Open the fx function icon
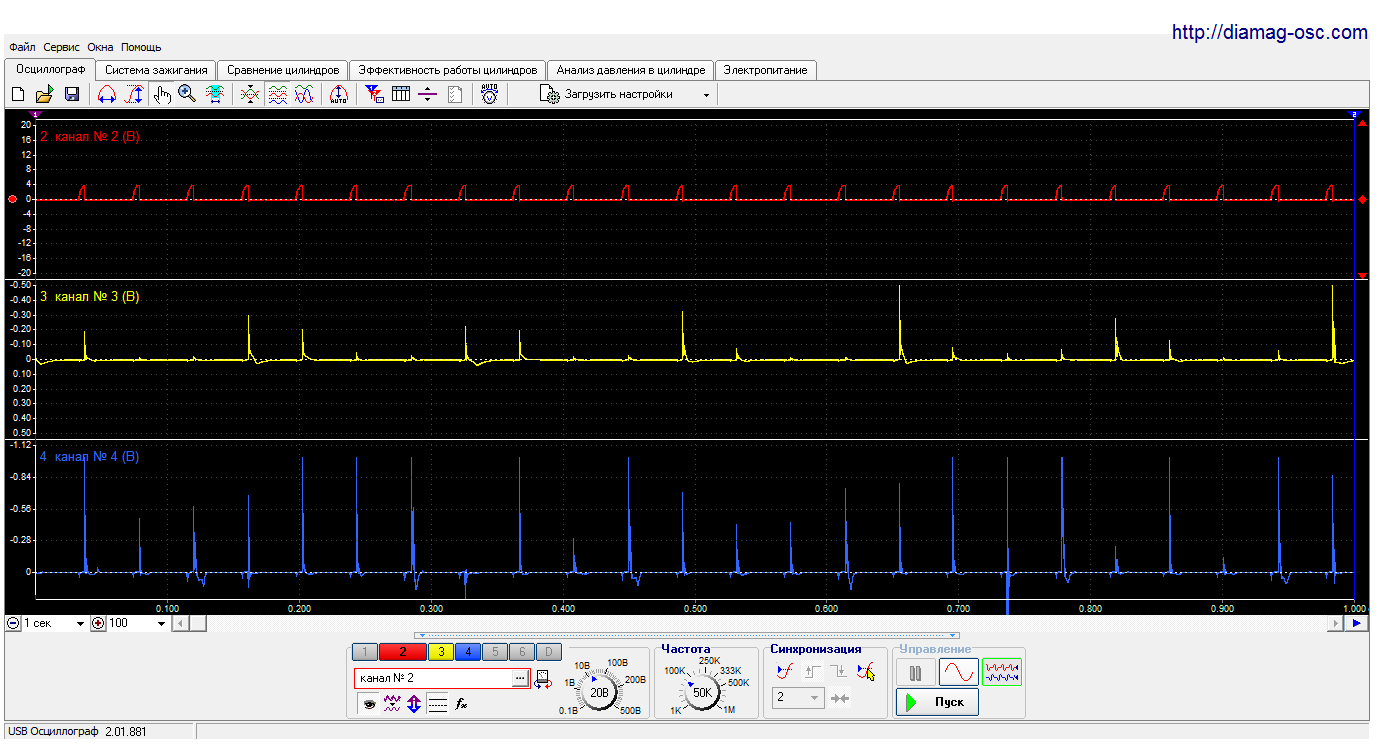The height and width of the screenshot is (744, 1382). (x=461, y=704)
